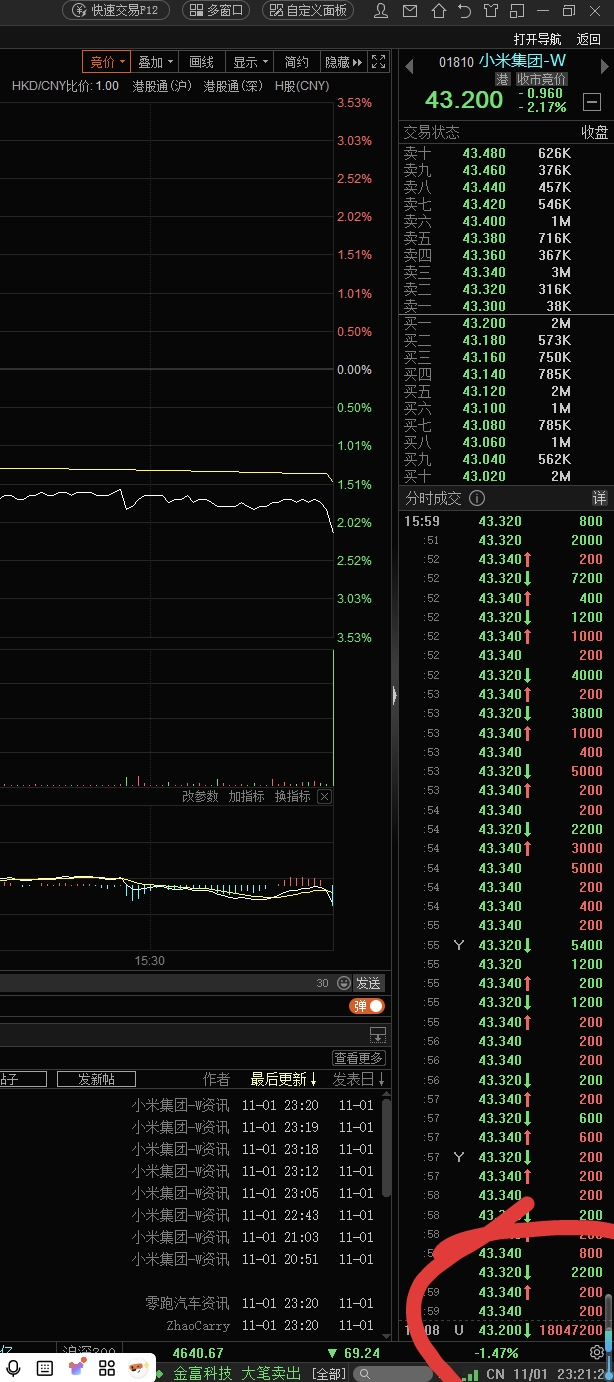Viewport: 614px width, 1382px height.
Task: Click the undo back arrow icon
Action: [464, 11]
